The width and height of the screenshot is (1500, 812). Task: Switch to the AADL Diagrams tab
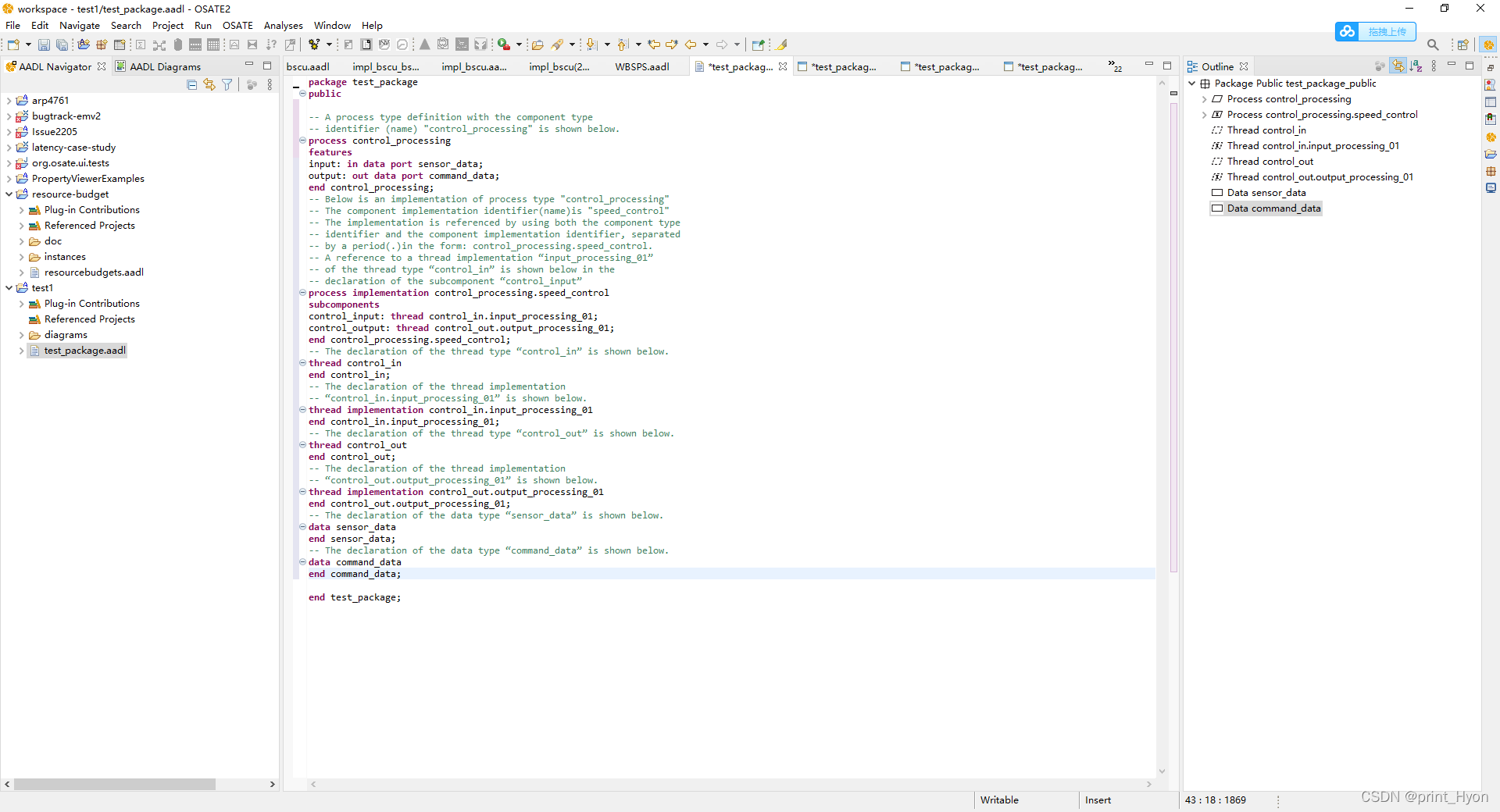tap(158, 66)
